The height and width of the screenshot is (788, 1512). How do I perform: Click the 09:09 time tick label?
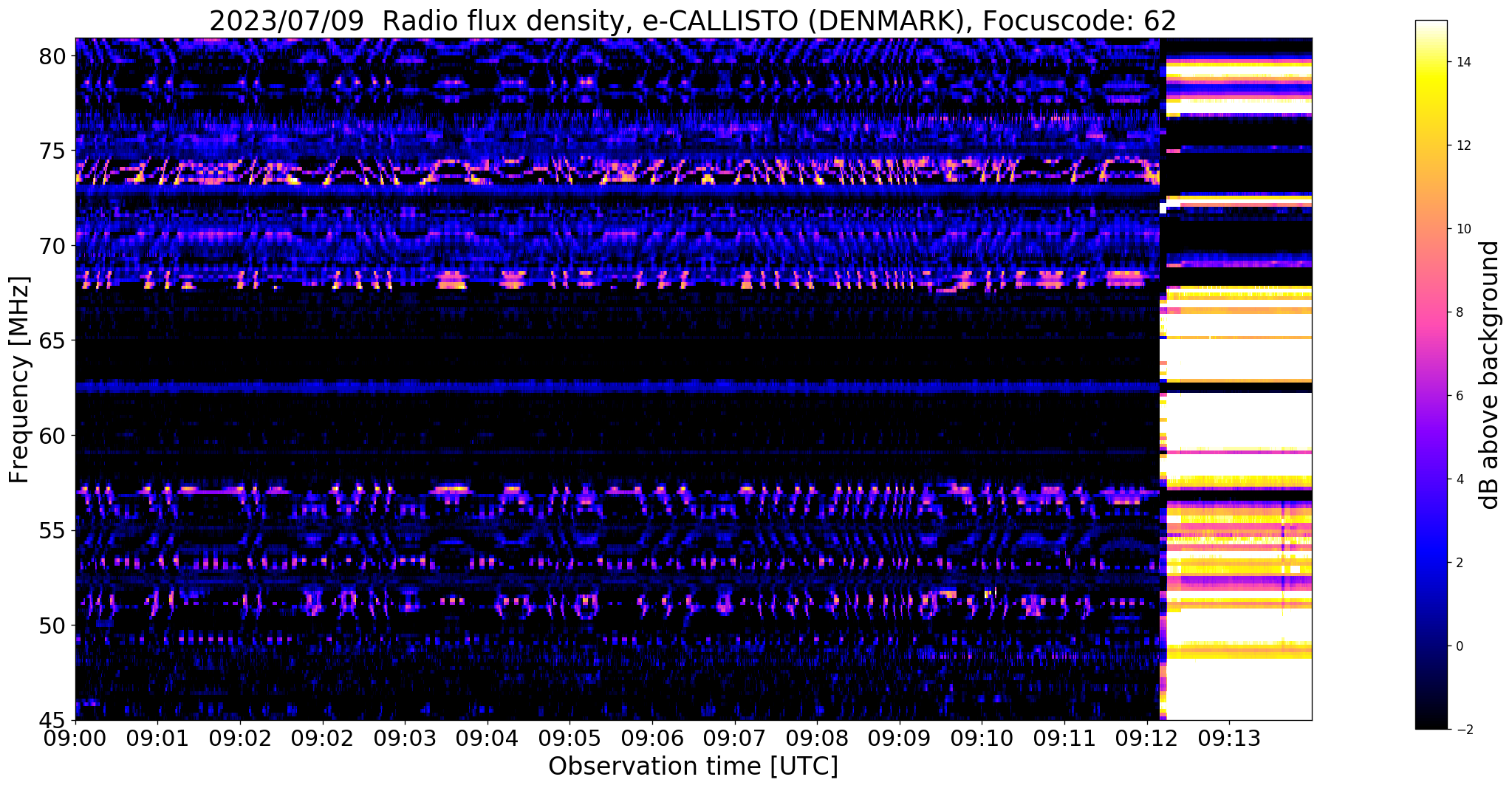[x=900, y=739]
